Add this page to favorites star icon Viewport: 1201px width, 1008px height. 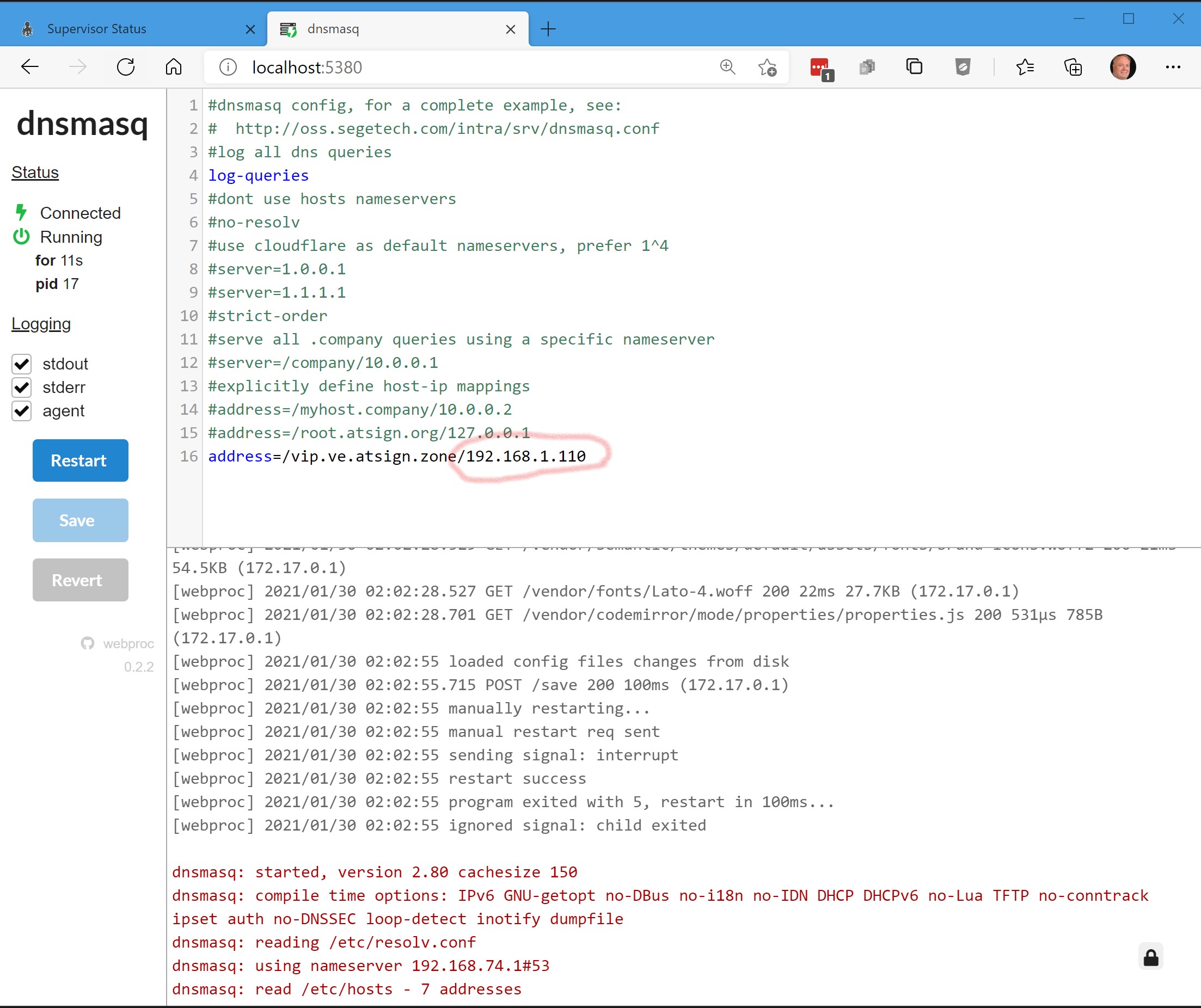(767, 67)
